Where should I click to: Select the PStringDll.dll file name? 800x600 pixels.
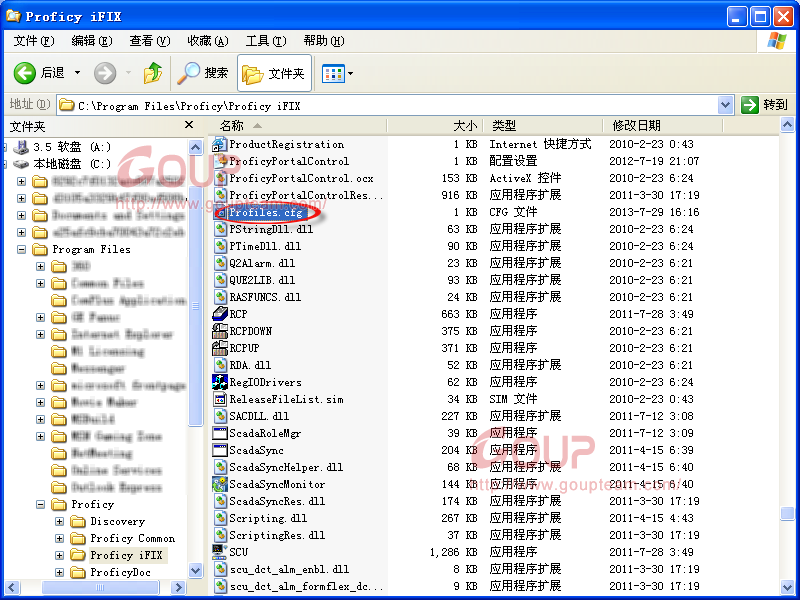[x=271, y=230]
